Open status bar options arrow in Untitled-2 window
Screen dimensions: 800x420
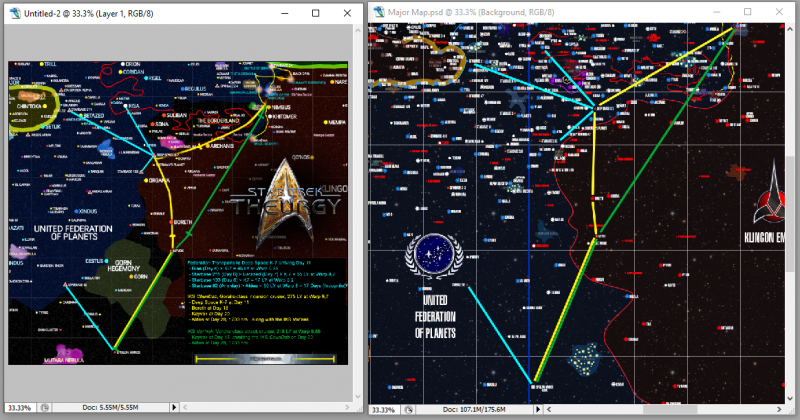(x=174, y=407)
